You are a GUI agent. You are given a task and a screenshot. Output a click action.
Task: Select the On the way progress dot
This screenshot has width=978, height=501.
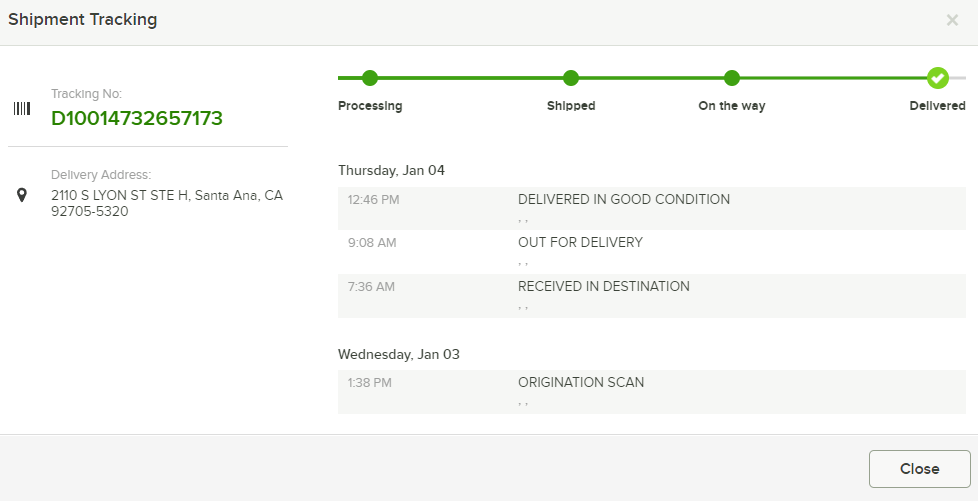(x=732, y=78)
